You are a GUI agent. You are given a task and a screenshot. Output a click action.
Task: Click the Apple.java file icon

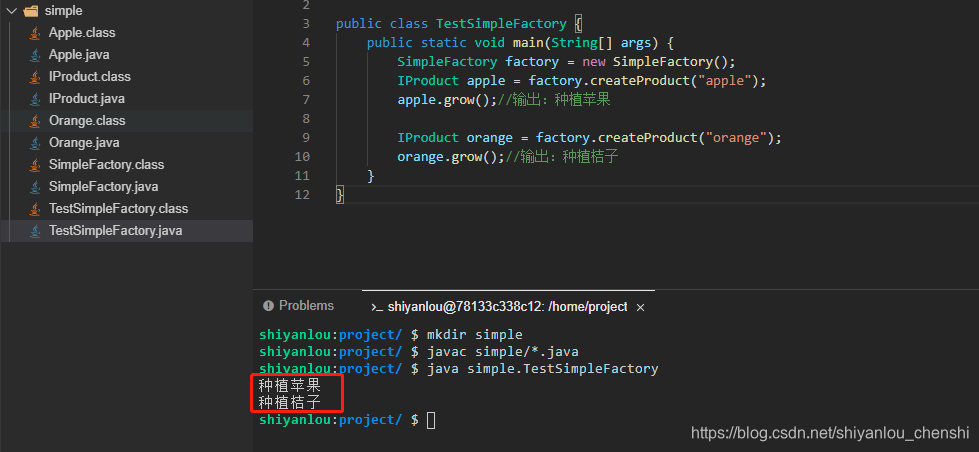point(35,55)
